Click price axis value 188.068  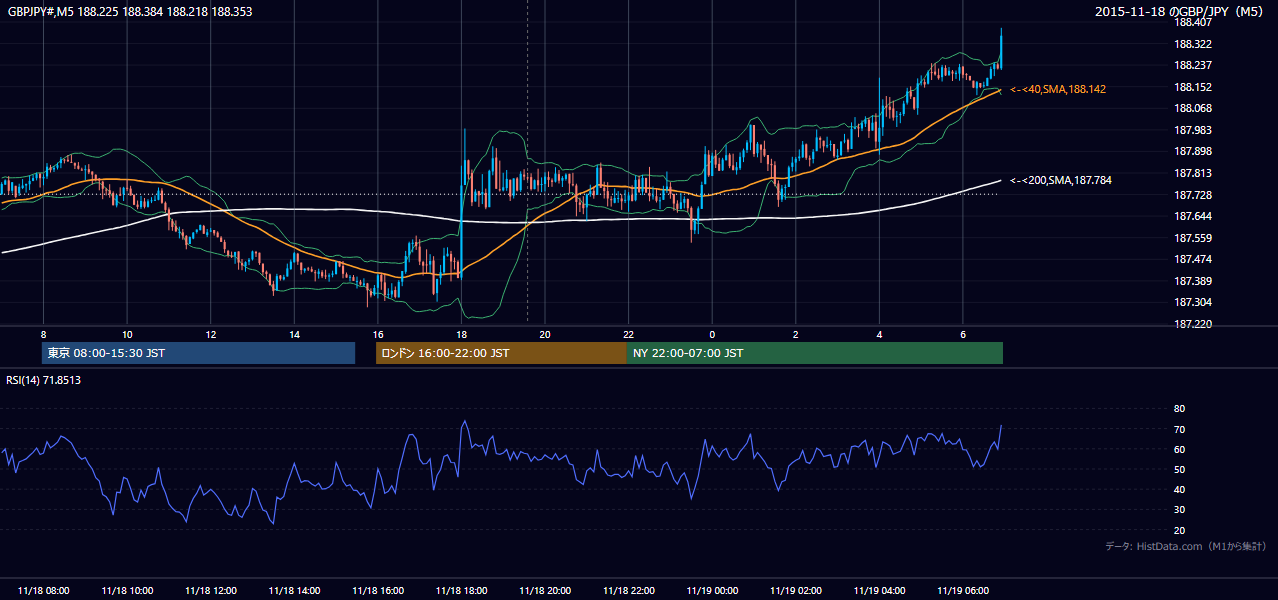click(1194, 109)
